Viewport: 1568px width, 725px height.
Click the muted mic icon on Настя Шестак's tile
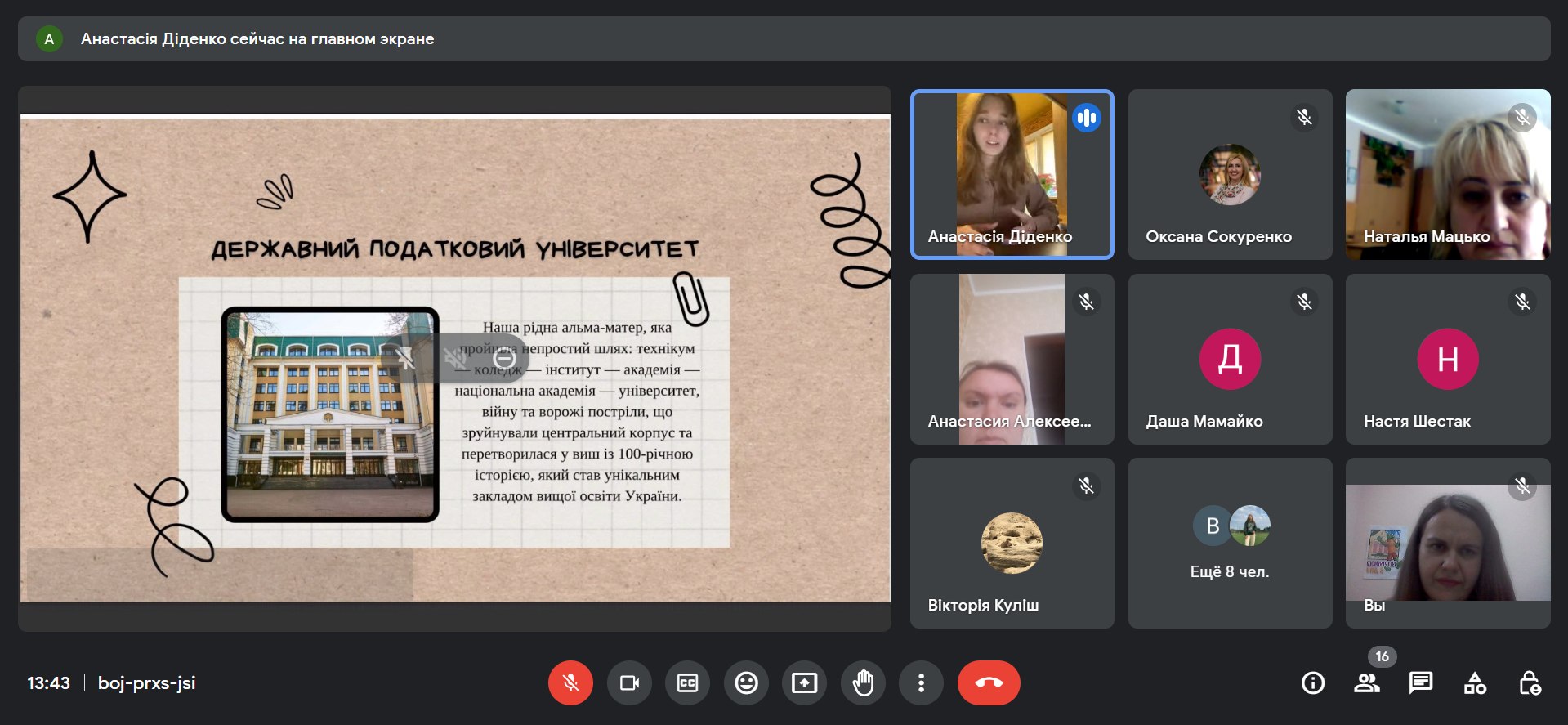pyautogui.click(x=1522, y=302)
